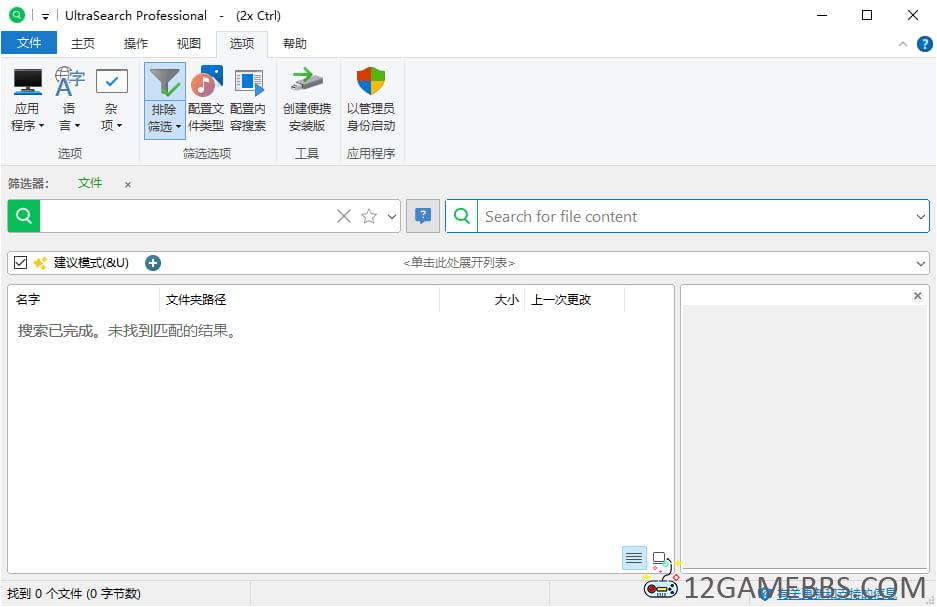The height and width of the screenshot is (607, 937).
Task: Switch to the 主页 ribbon tab
Action: (83, 43)
